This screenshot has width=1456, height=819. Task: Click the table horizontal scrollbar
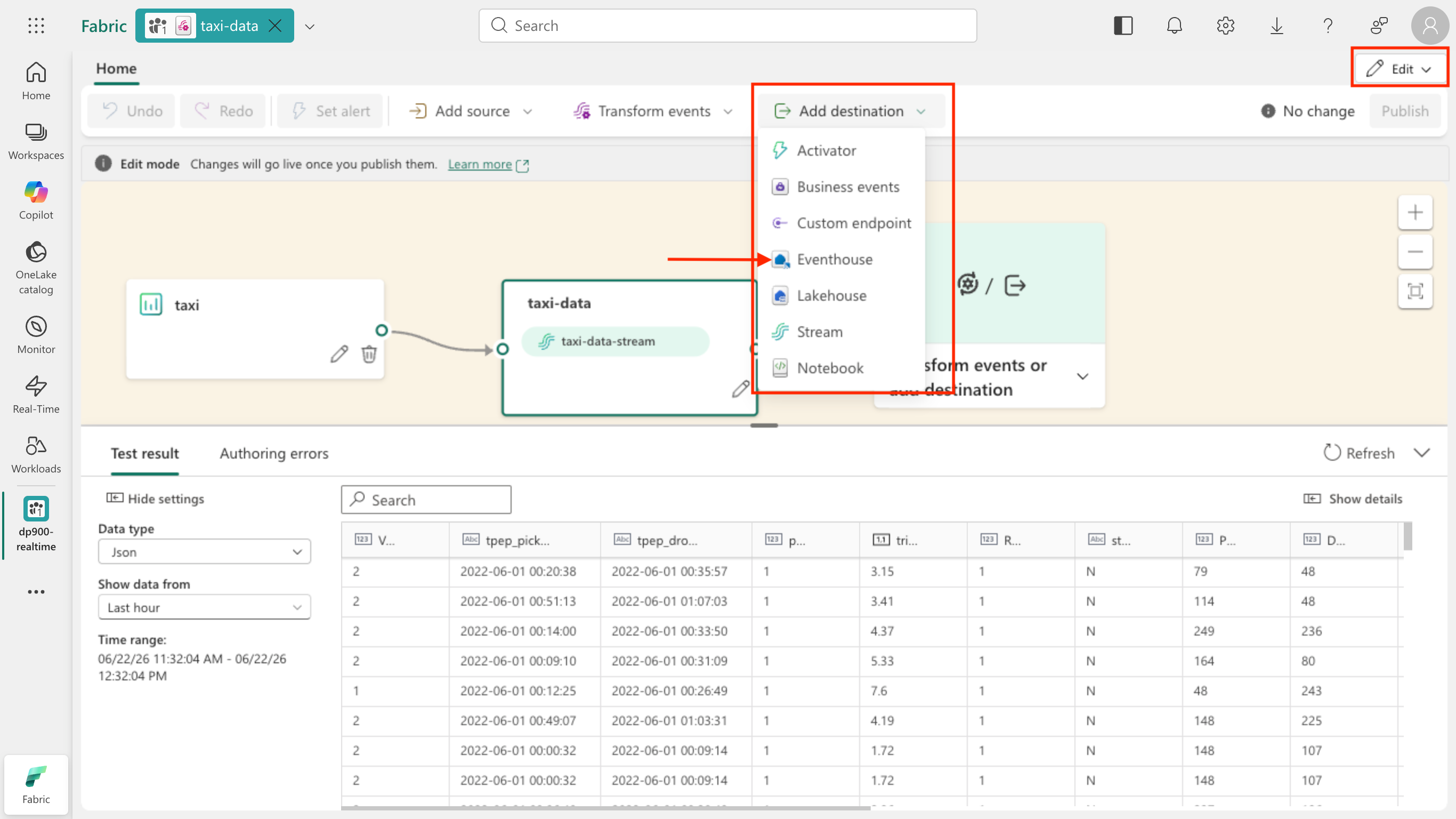pyautogui.click(x=605, y=808)
